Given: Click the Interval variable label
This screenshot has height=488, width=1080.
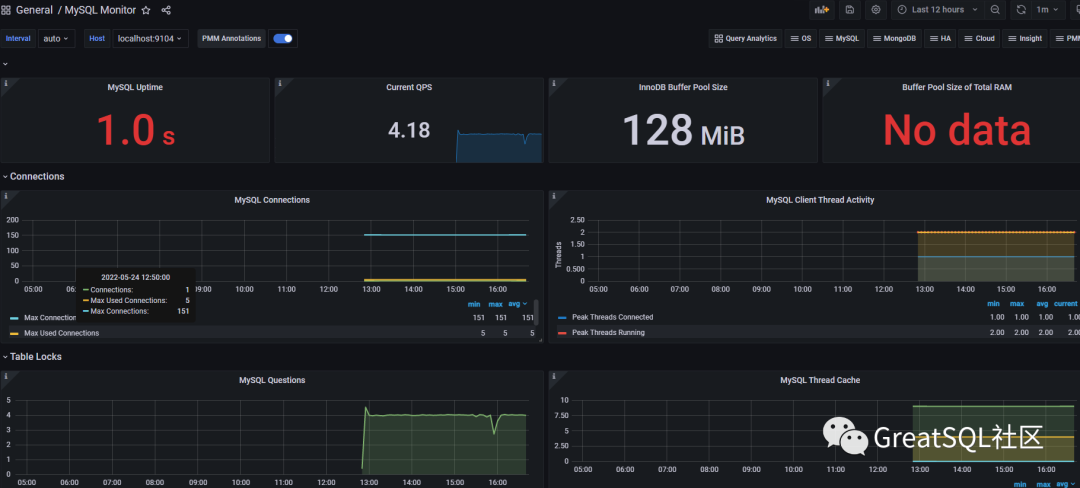Looking at the screenshot, I should click(18, 39).
